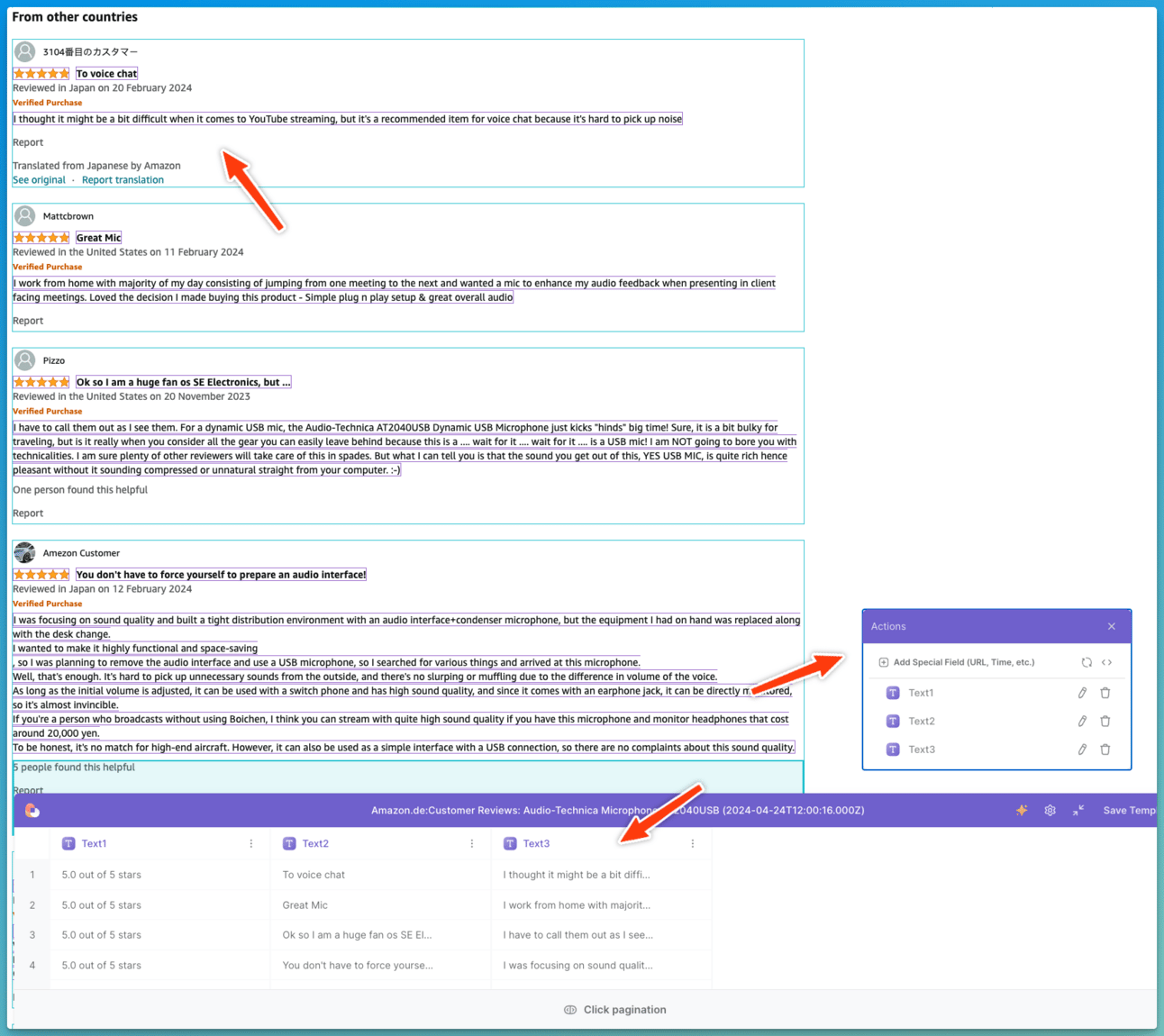Click the reviewer name 'Pizzo'
The height and width of the screenshot is (1036, 1164).
pyautogui.click(x=54, y=360)
